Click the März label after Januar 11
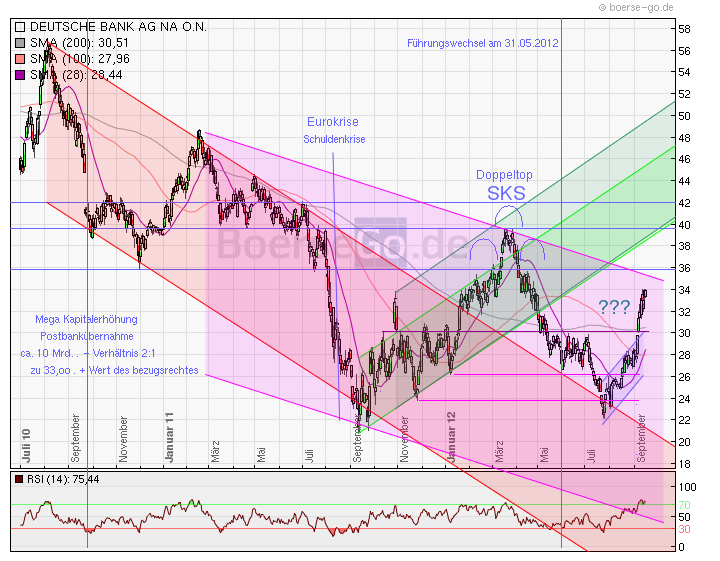 (215, 452)
